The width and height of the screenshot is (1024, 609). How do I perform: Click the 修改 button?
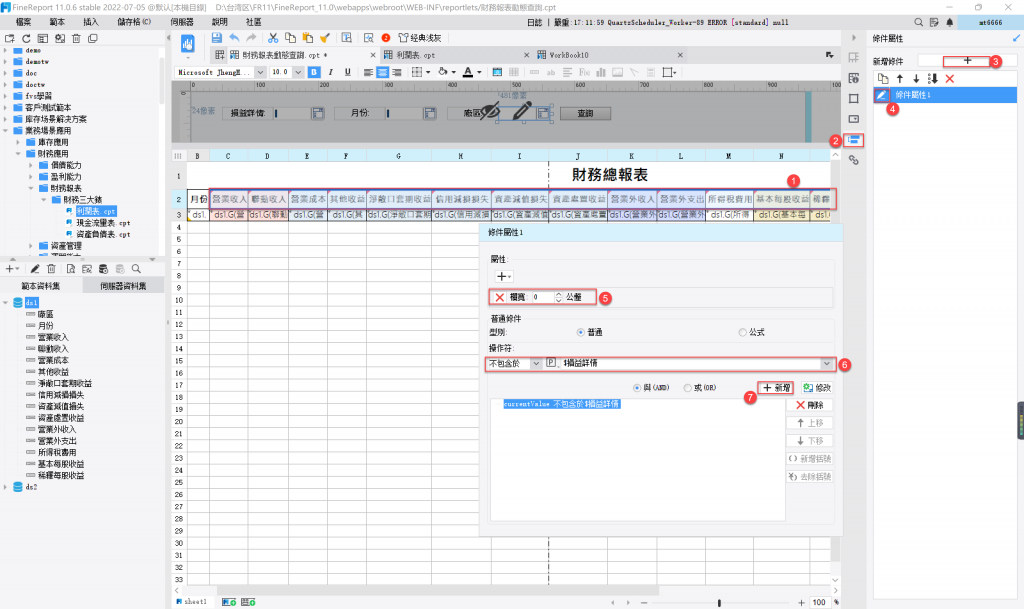tap(816, 388)
